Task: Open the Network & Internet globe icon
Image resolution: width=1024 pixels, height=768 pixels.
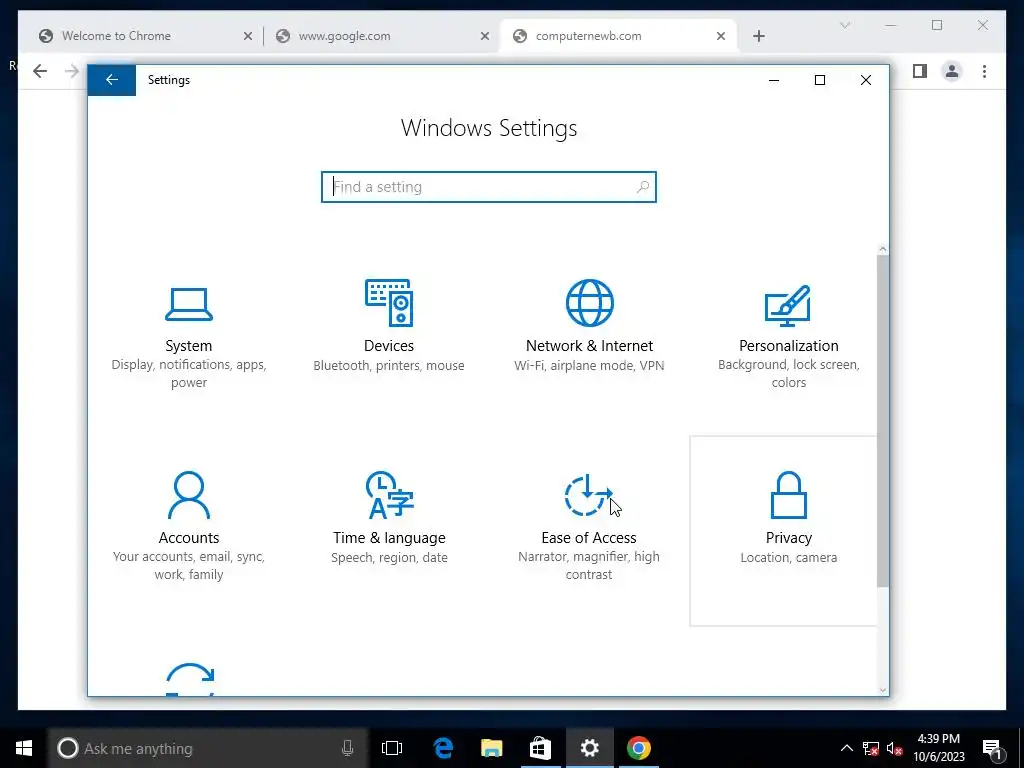Action: coord(589,302)
